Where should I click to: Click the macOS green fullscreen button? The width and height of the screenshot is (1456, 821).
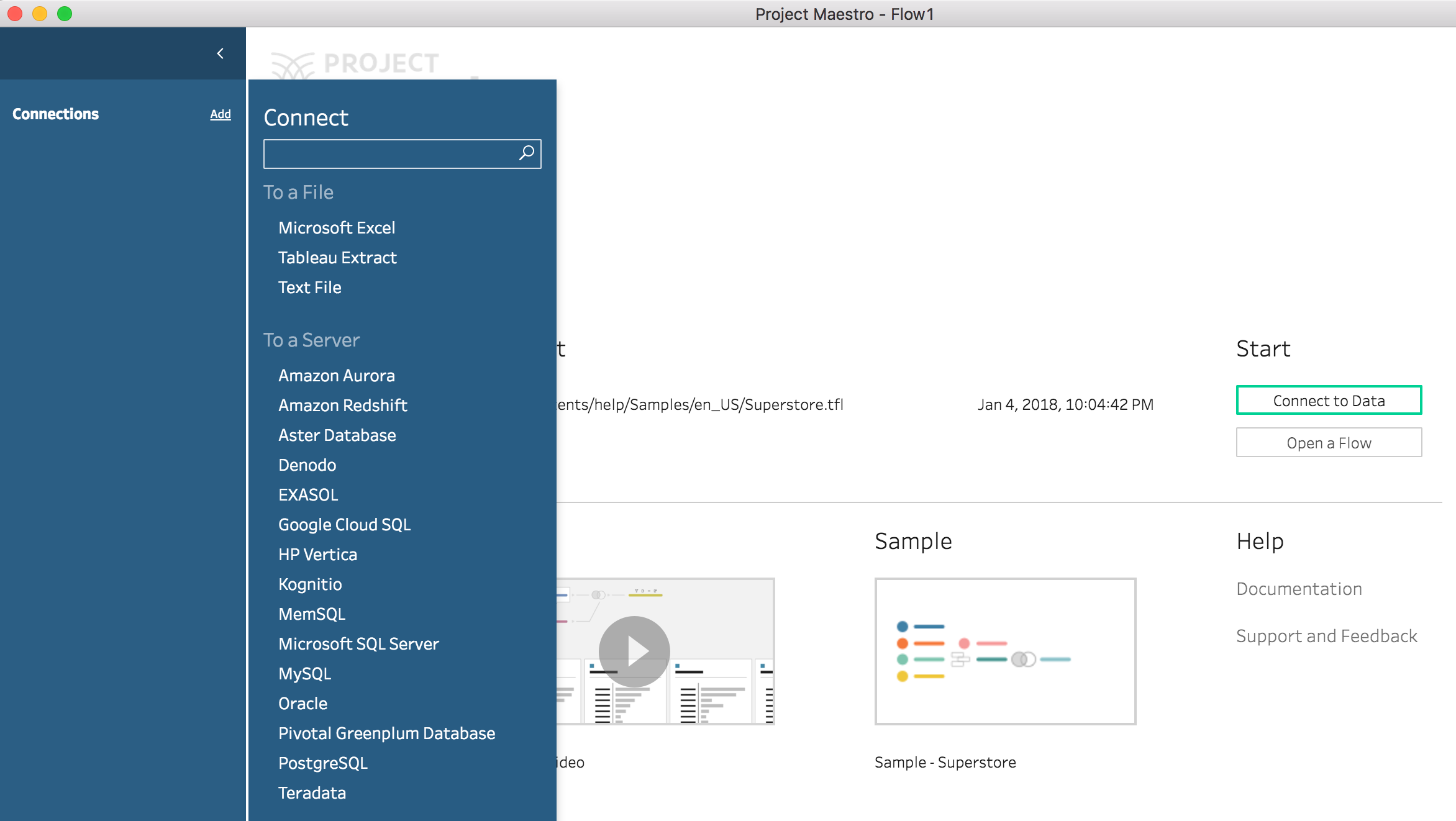pyautogui.click(x=65, y=14)
